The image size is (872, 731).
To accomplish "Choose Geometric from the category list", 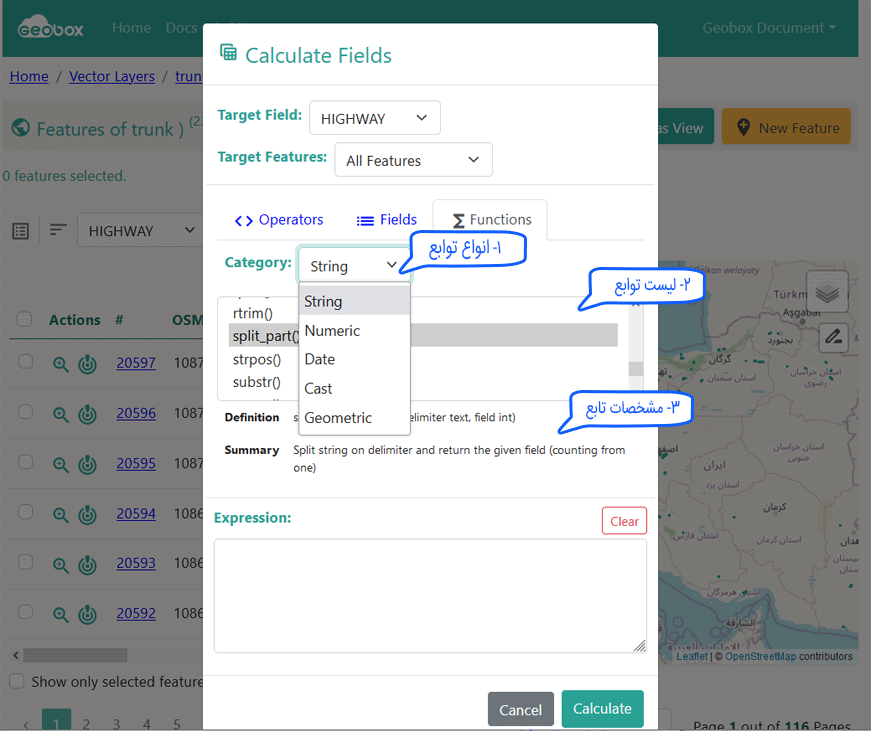I will coord(338,418).
